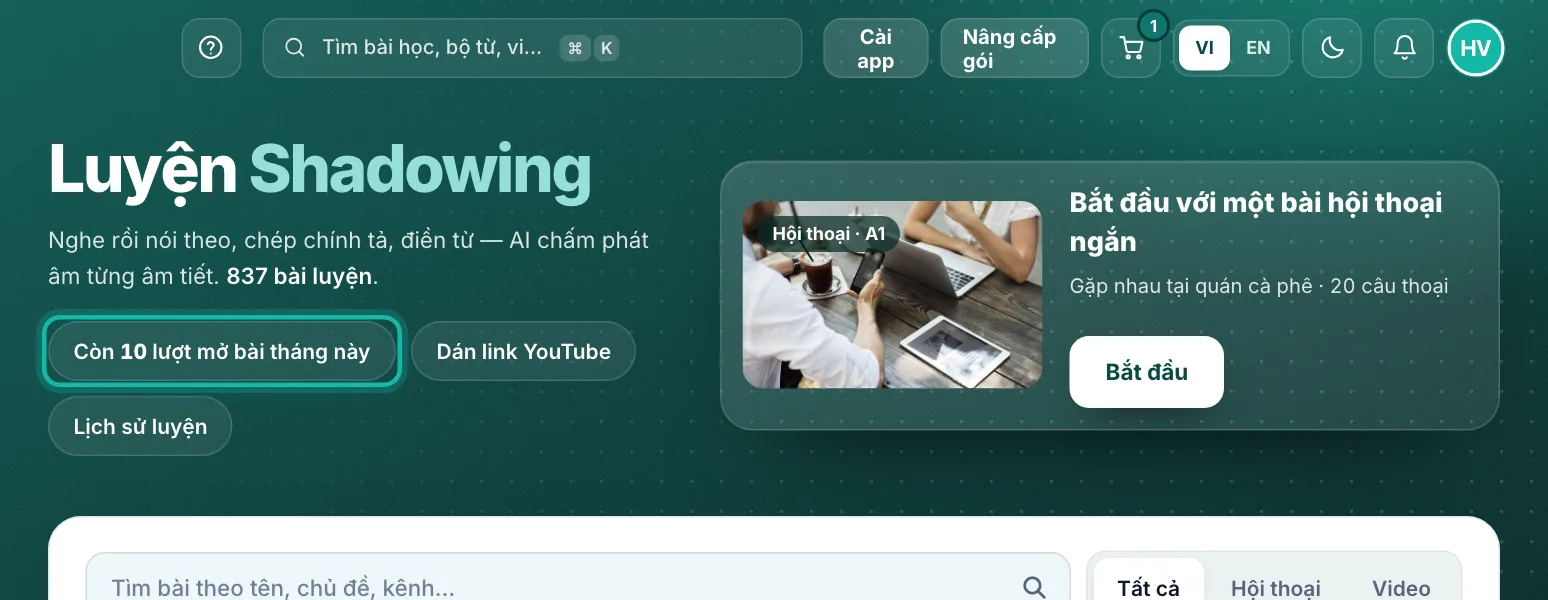Click the ⌘ K shortcut hint
Image resolution: width=1548 pixels, height=600 pixels.
[x=590, y=48]
